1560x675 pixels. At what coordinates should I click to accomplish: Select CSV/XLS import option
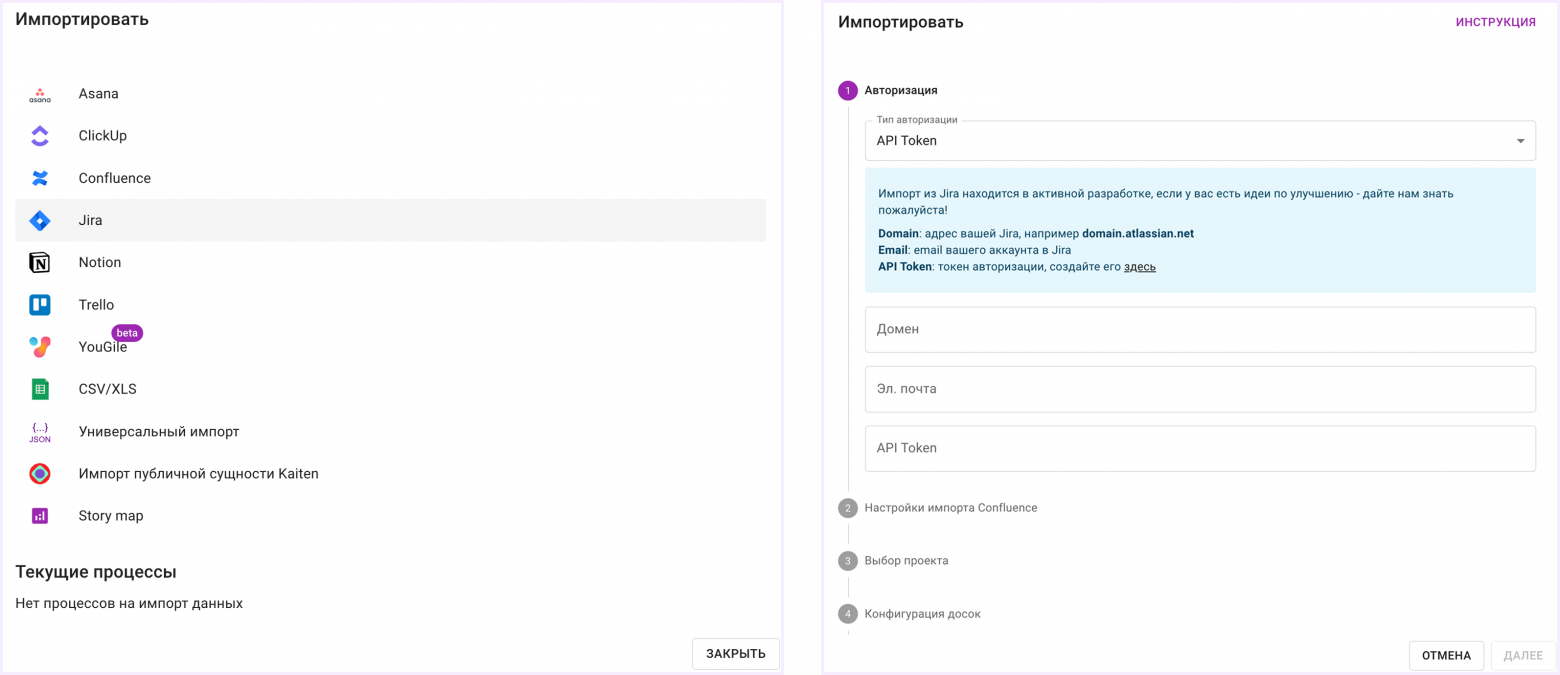[390, 389]
